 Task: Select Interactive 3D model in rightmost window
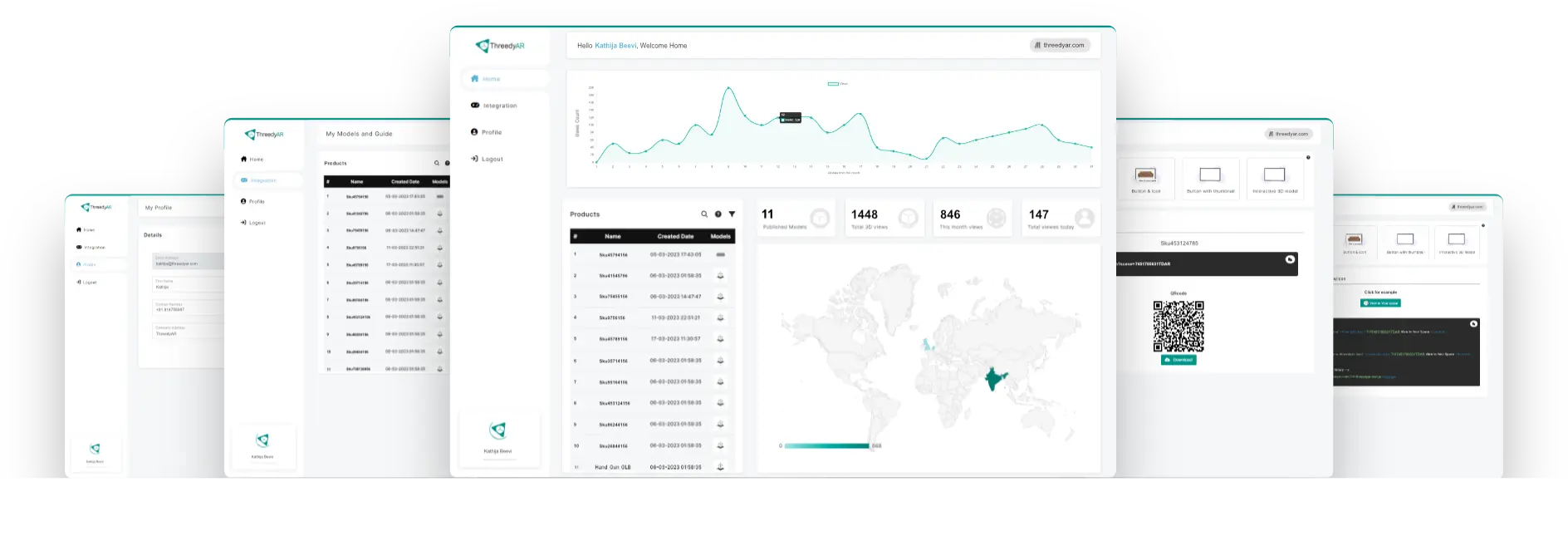(1457, 242)
